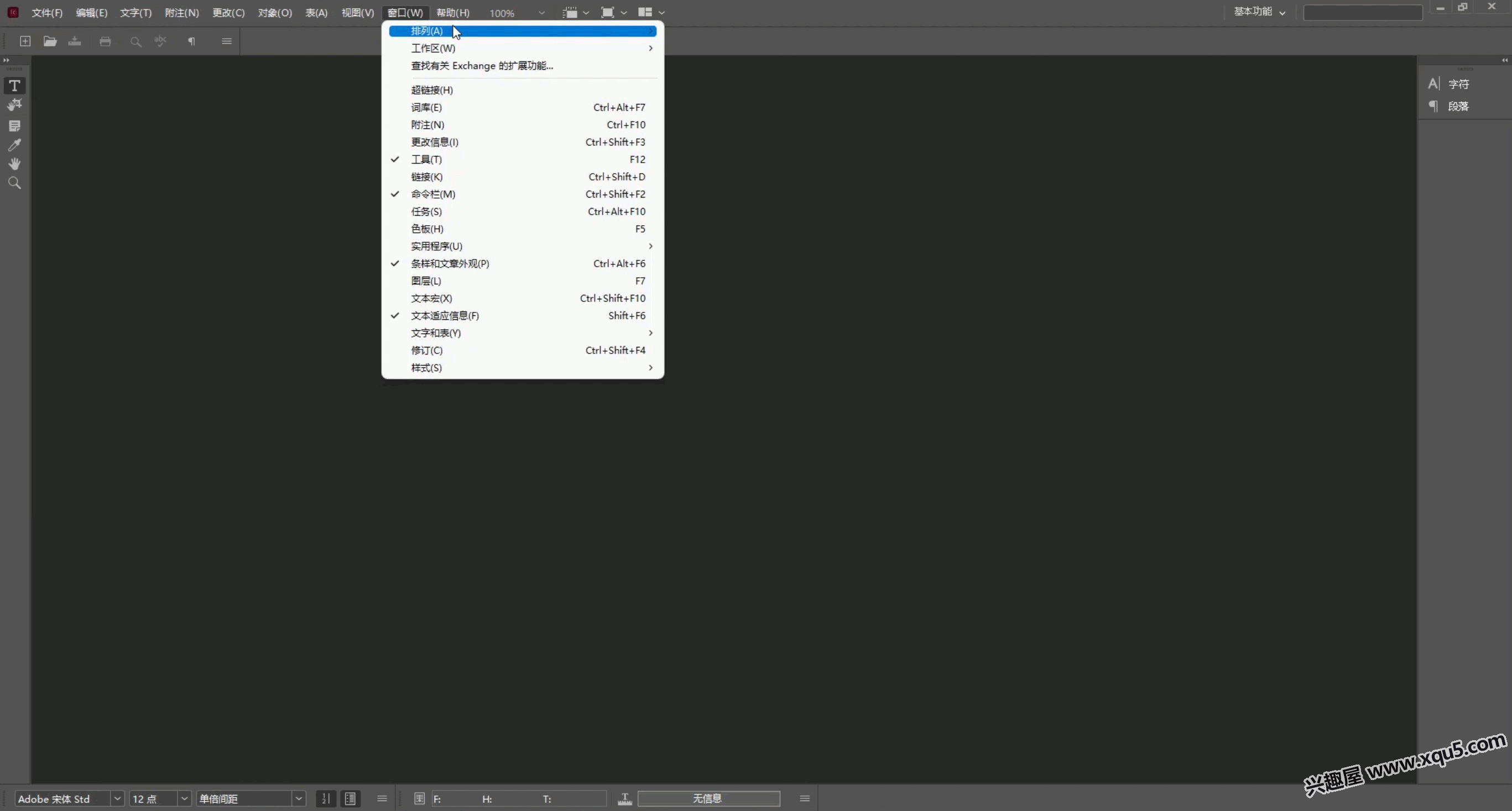1512x811 pixels.
Task: Click the Save icon in the command bar
Action: click(75, 41)
